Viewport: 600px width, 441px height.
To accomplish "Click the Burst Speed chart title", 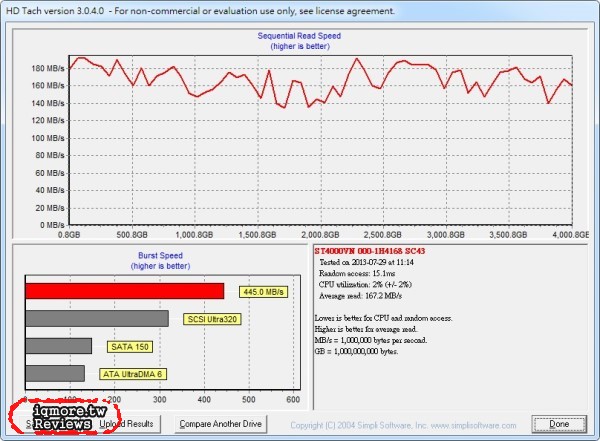I will coord(160,255).
